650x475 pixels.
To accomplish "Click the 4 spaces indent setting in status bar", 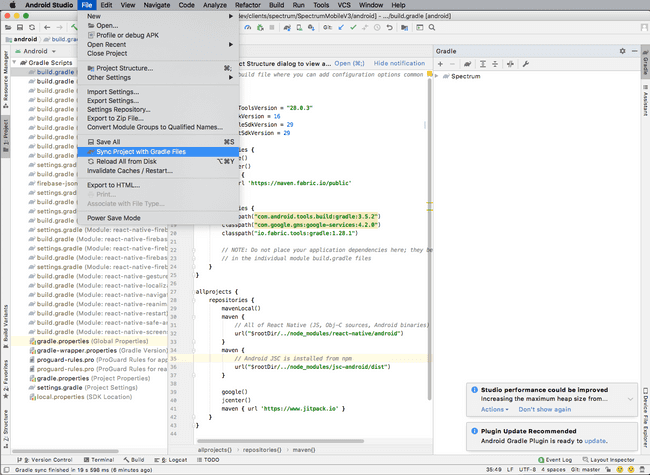I will pyautogui.click(x=553, y=470).
